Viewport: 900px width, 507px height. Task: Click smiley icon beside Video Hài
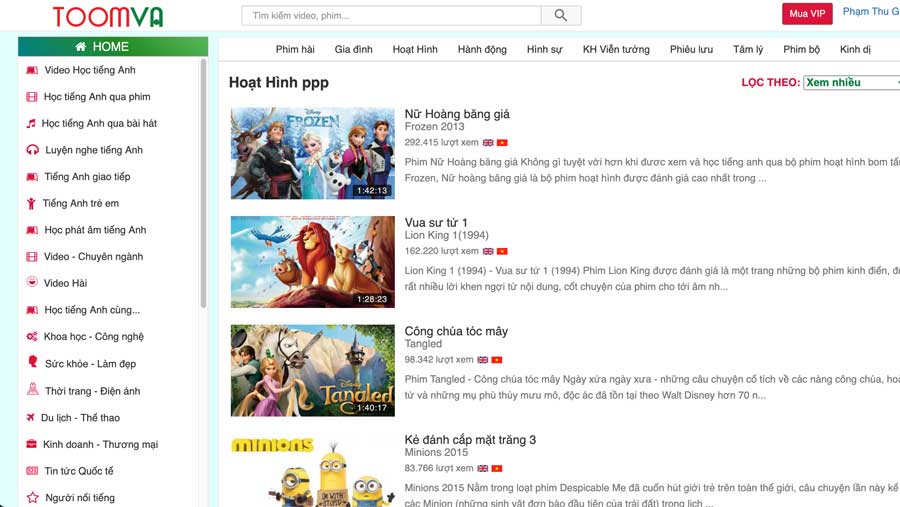[32, 282]
